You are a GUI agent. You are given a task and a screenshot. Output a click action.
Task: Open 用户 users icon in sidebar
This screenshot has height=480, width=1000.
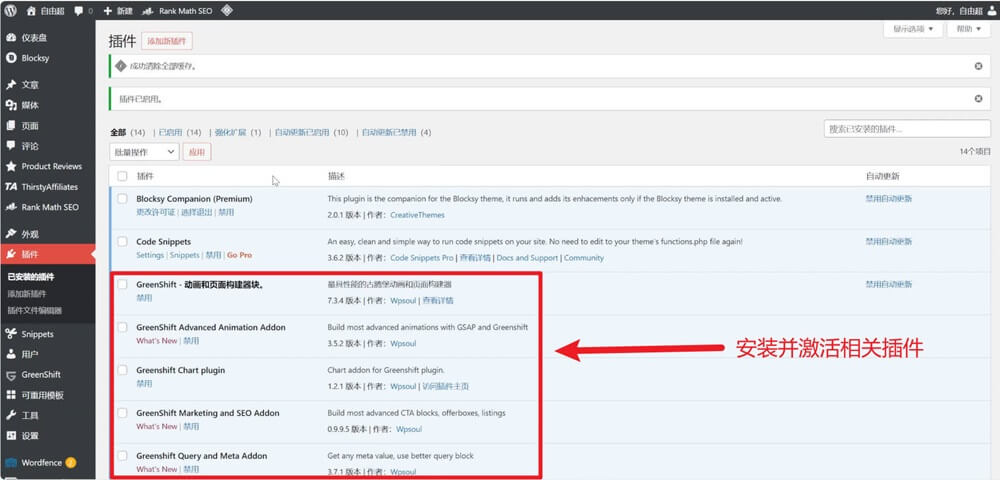[11, 354]
